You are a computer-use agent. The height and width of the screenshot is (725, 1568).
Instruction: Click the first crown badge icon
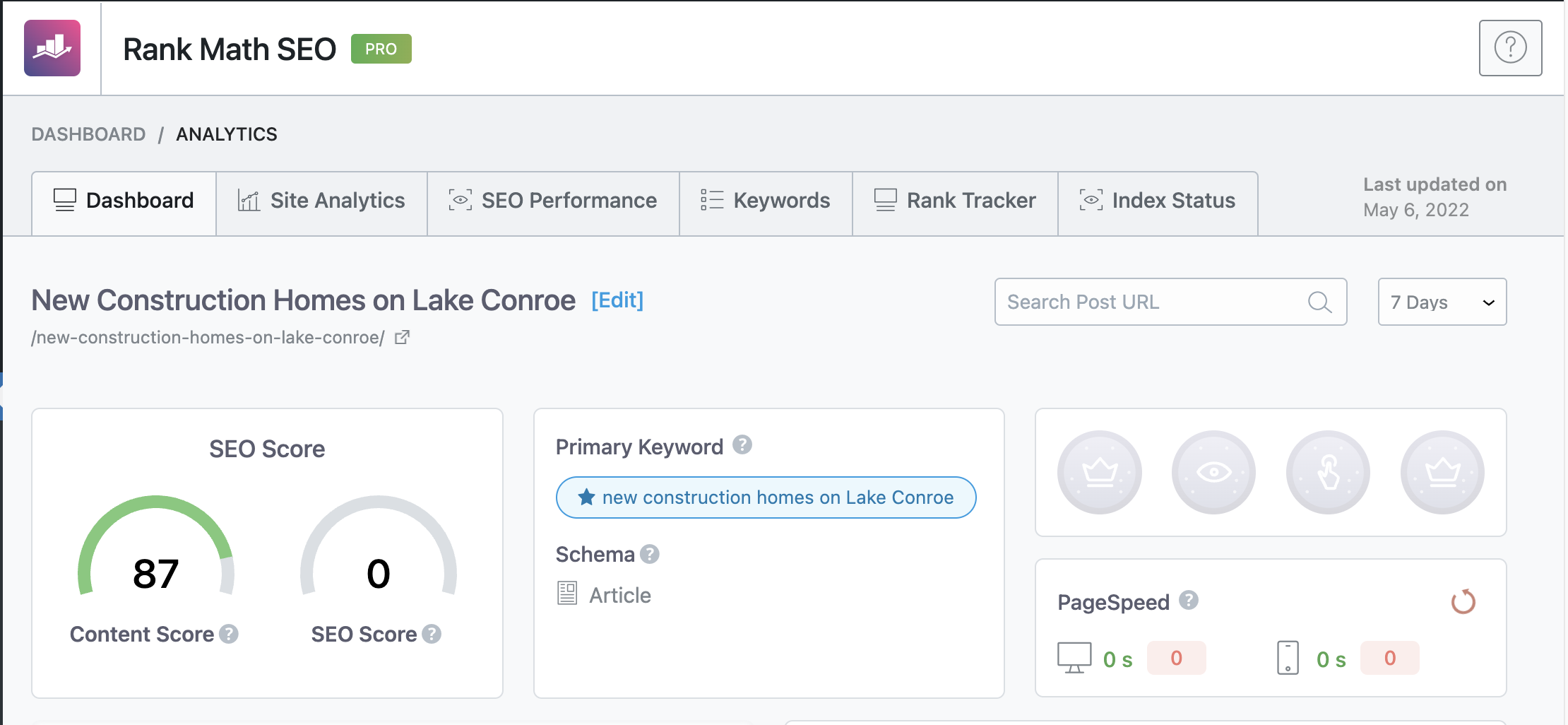[x=1099, y=472]
